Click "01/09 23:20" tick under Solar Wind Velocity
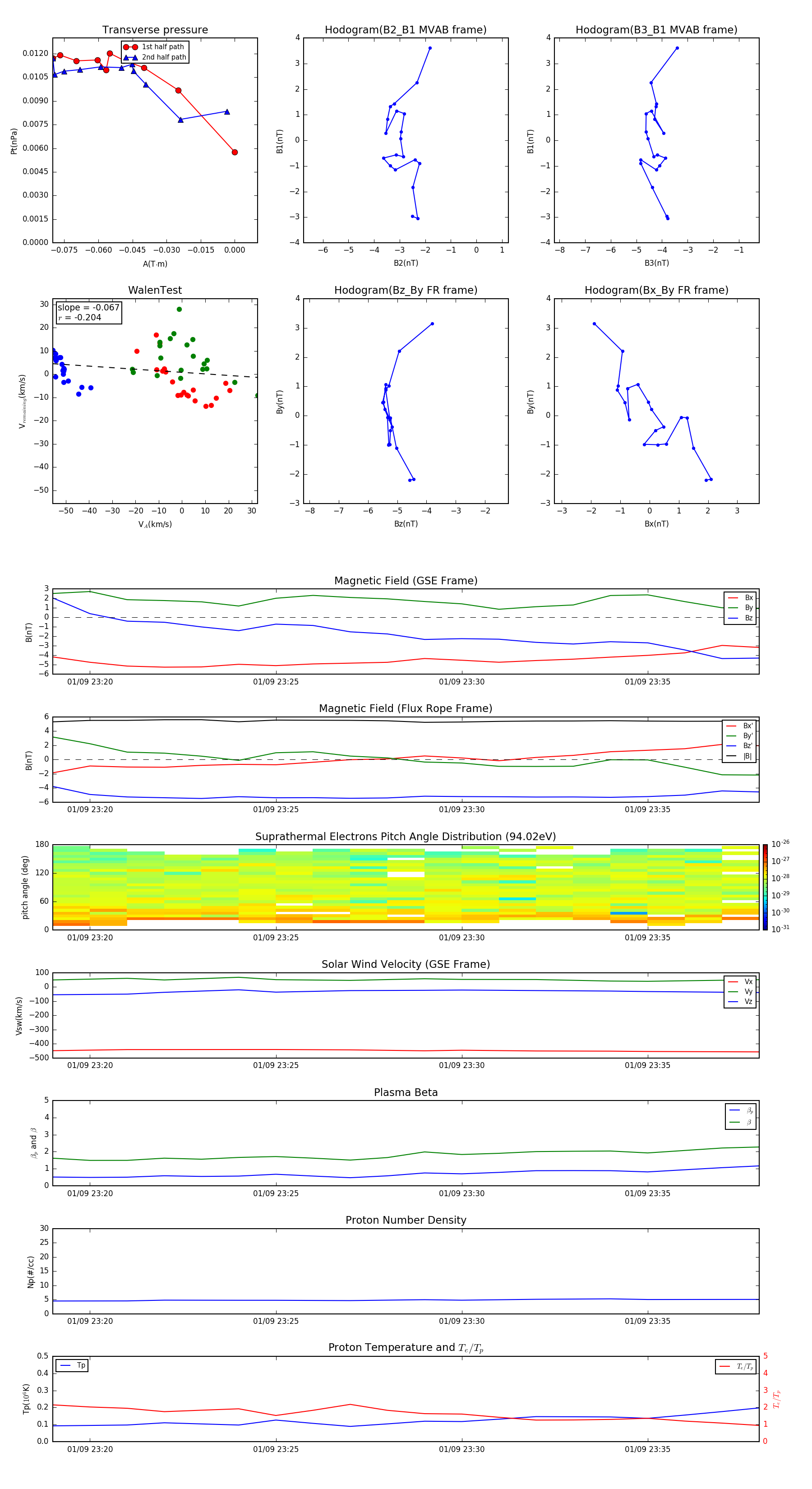 point(90,1065)
